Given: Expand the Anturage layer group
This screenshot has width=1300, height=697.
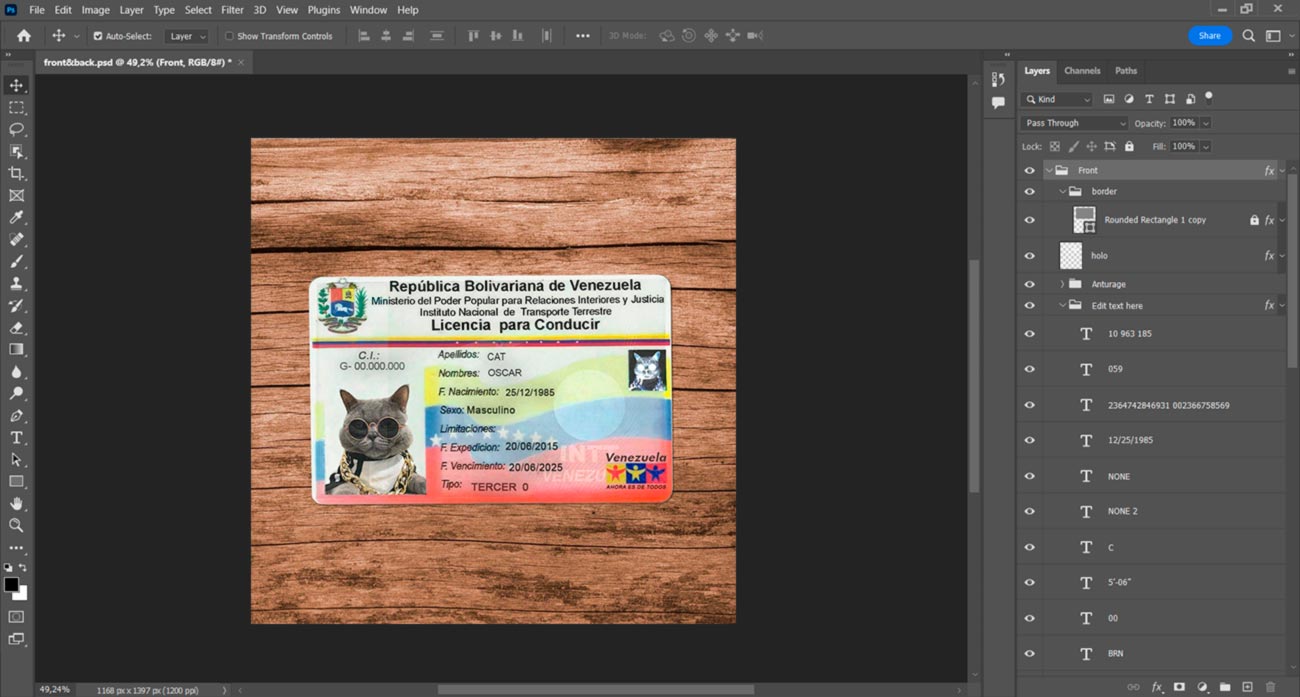Looking at the screenshot, I should point(1062,284).
